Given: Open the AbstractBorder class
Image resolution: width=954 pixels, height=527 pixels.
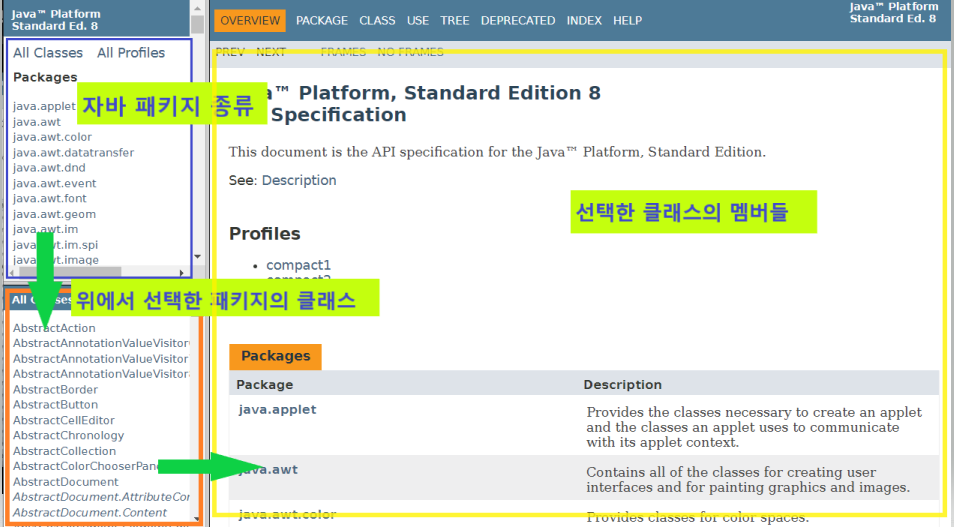Looking at the screenshot, I should click(x=55, y=389).
